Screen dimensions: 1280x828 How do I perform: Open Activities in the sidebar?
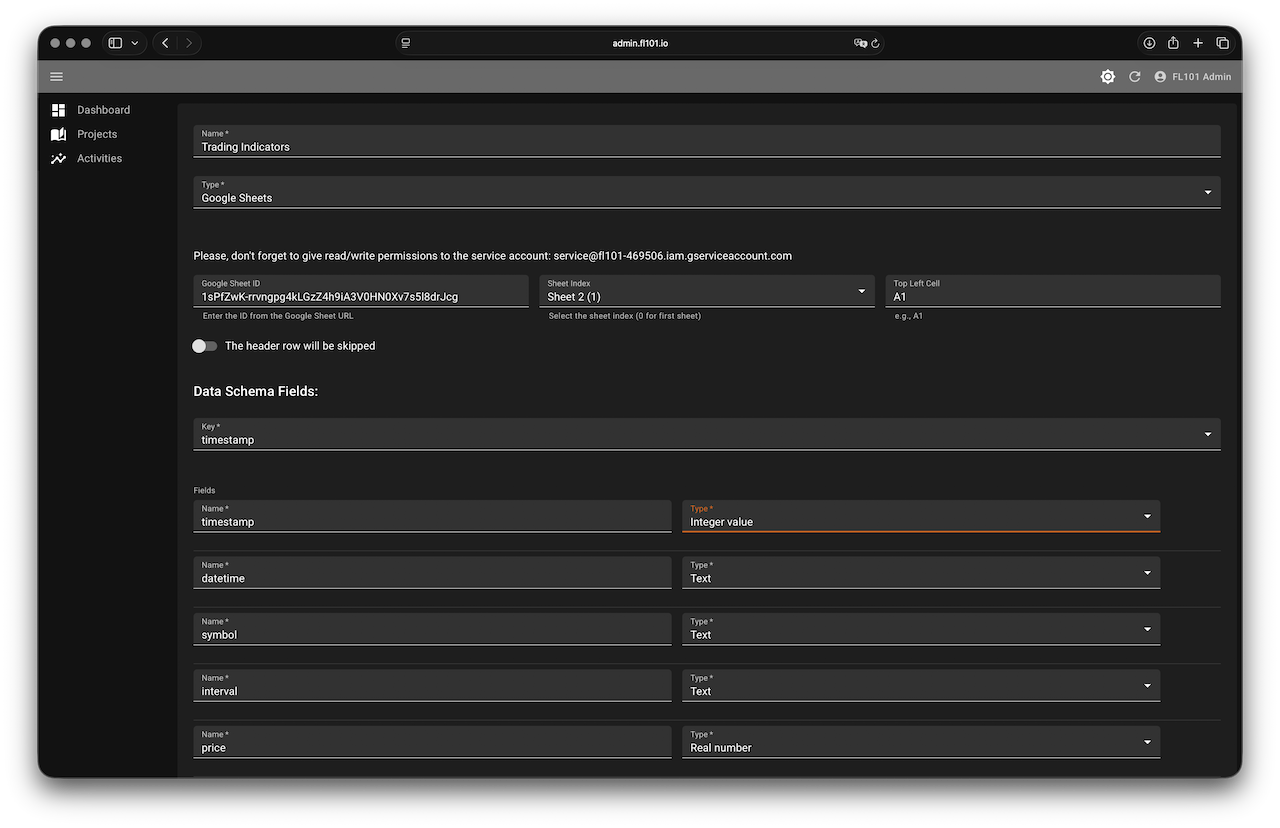coord(99,158)
